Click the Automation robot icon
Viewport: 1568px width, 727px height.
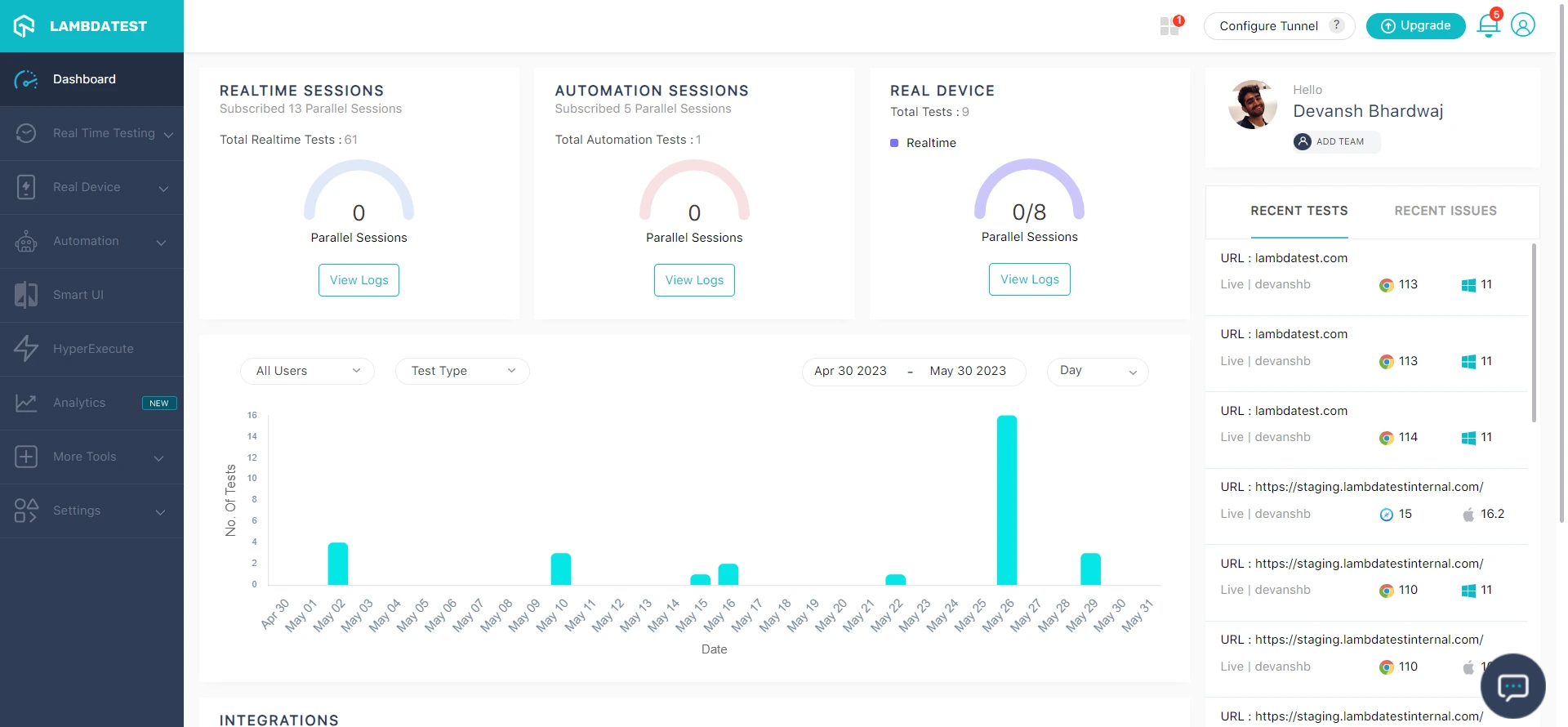(x=26, y=241)
